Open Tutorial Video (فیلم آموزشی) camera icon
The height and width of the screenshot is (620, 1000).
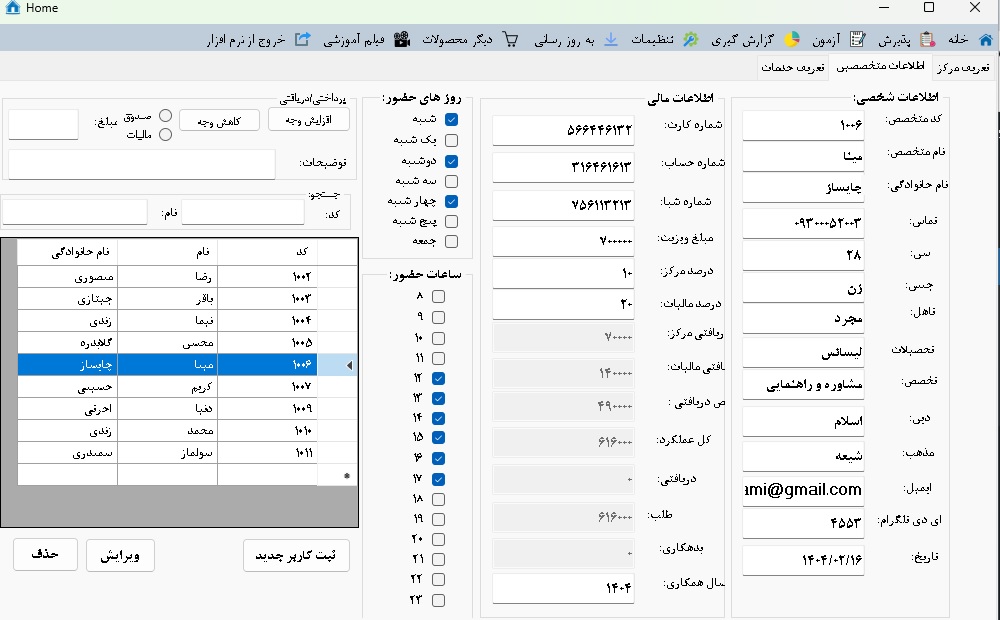tap(402, 40)
